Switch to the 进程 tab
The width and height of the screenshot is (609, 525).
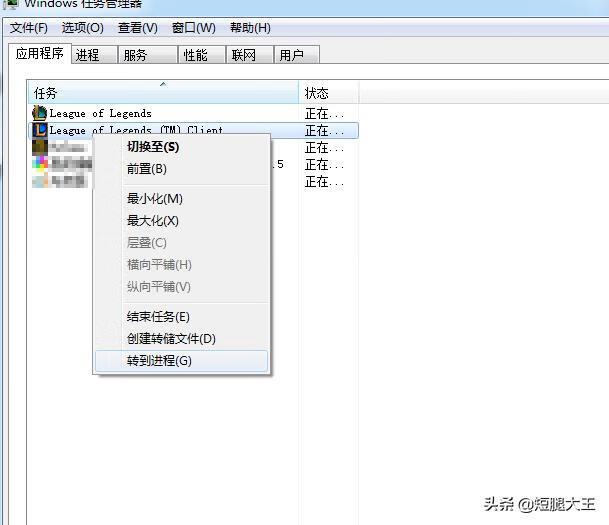tap(89, 56)
